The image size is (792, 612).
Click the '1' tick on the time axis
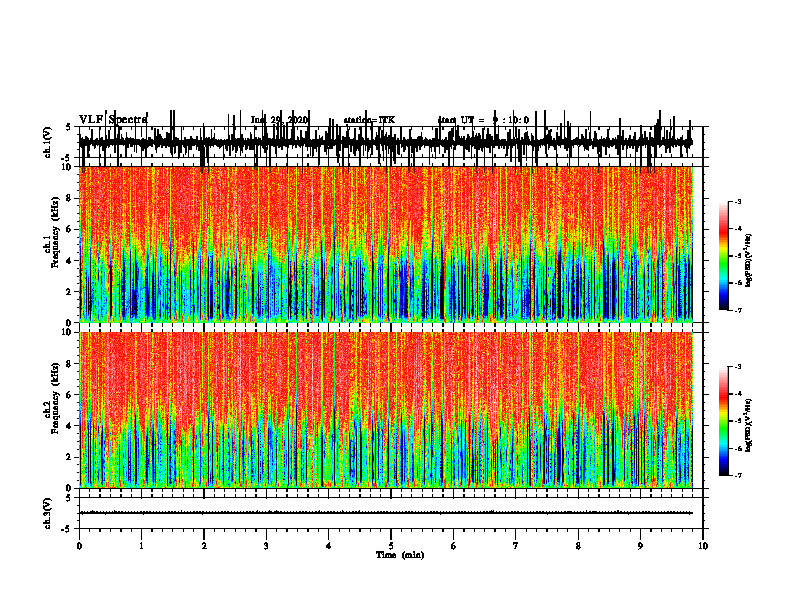pyautogui.click(x=141, y=546)
